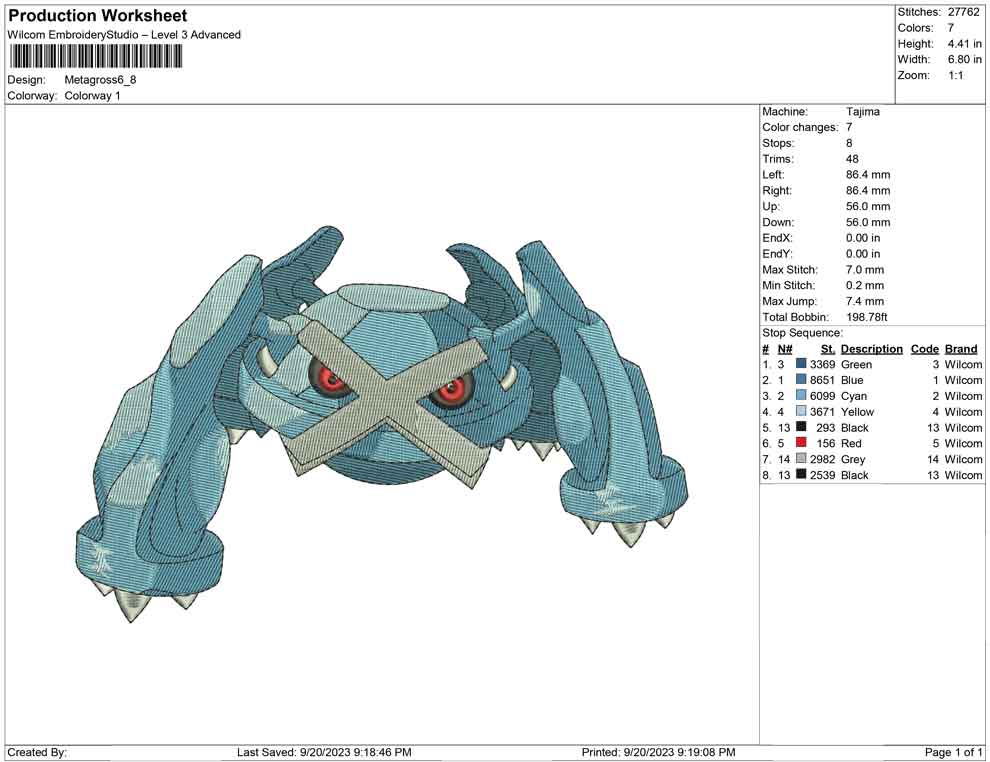
Task: Click the Green 3369 color swatch
Action: pos(801,364)
